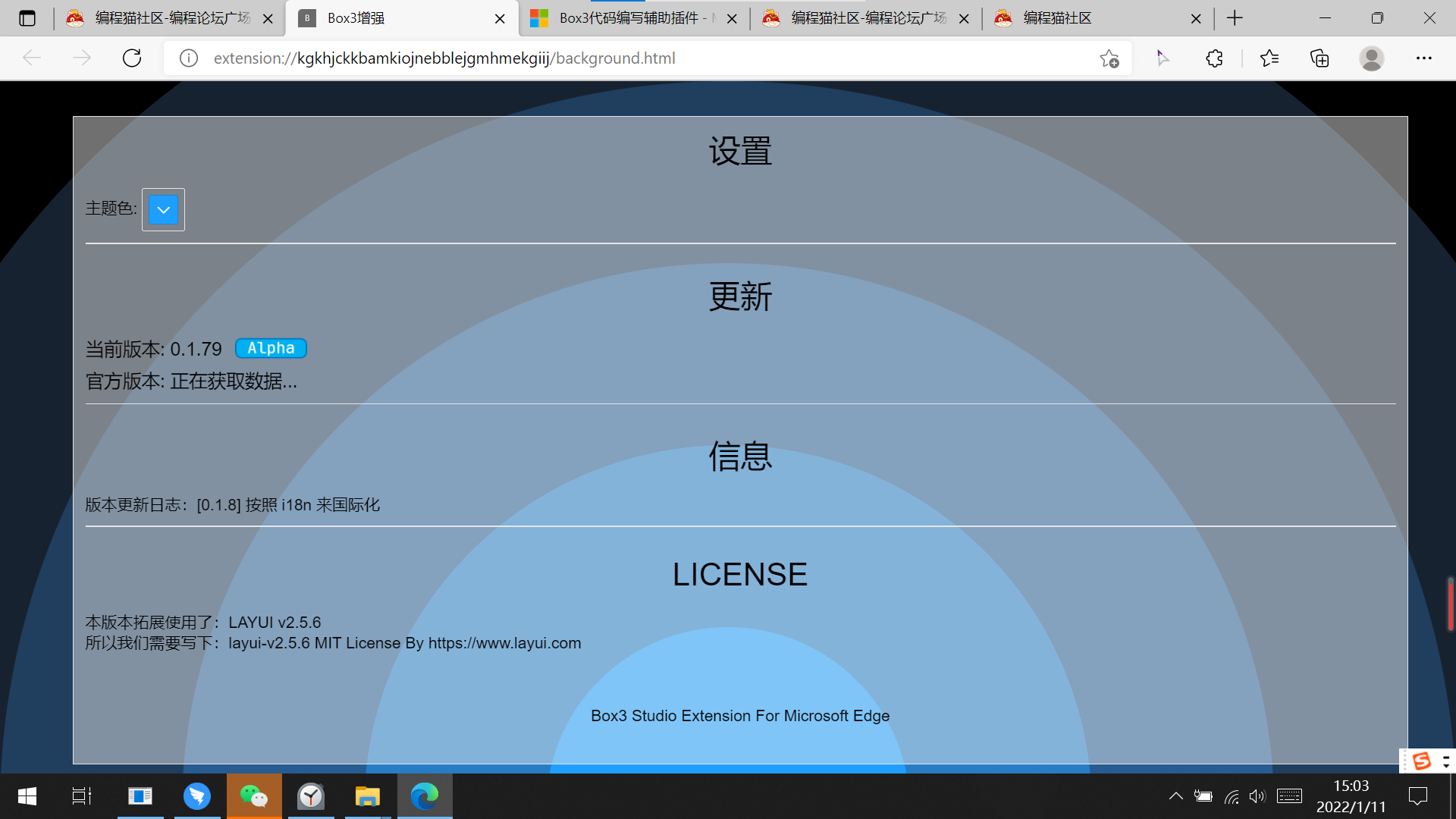This screenshot has width=1456, height=819.
Task: Open WeChat from the taskbar
Action: click(x=254, y=796)
